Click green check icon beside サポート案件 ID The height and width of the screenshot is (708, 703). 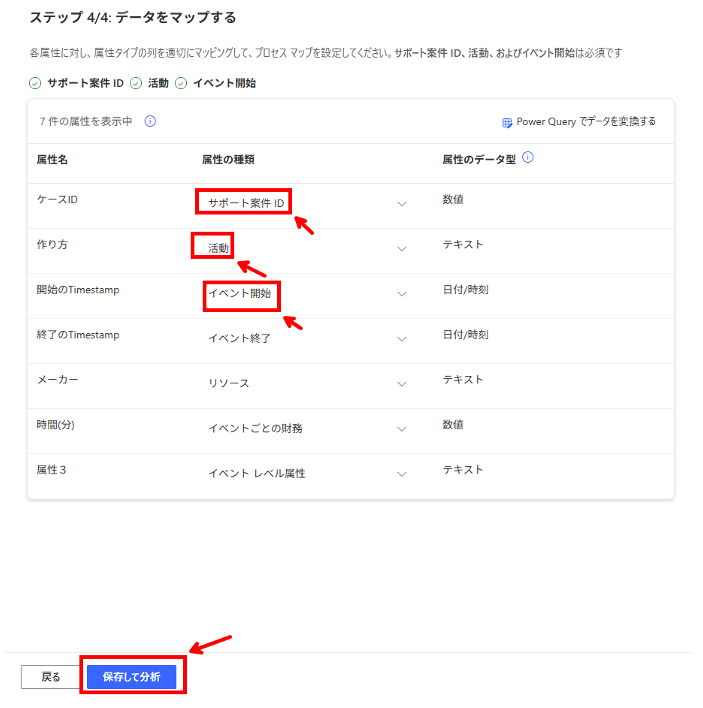click(35, 83)
